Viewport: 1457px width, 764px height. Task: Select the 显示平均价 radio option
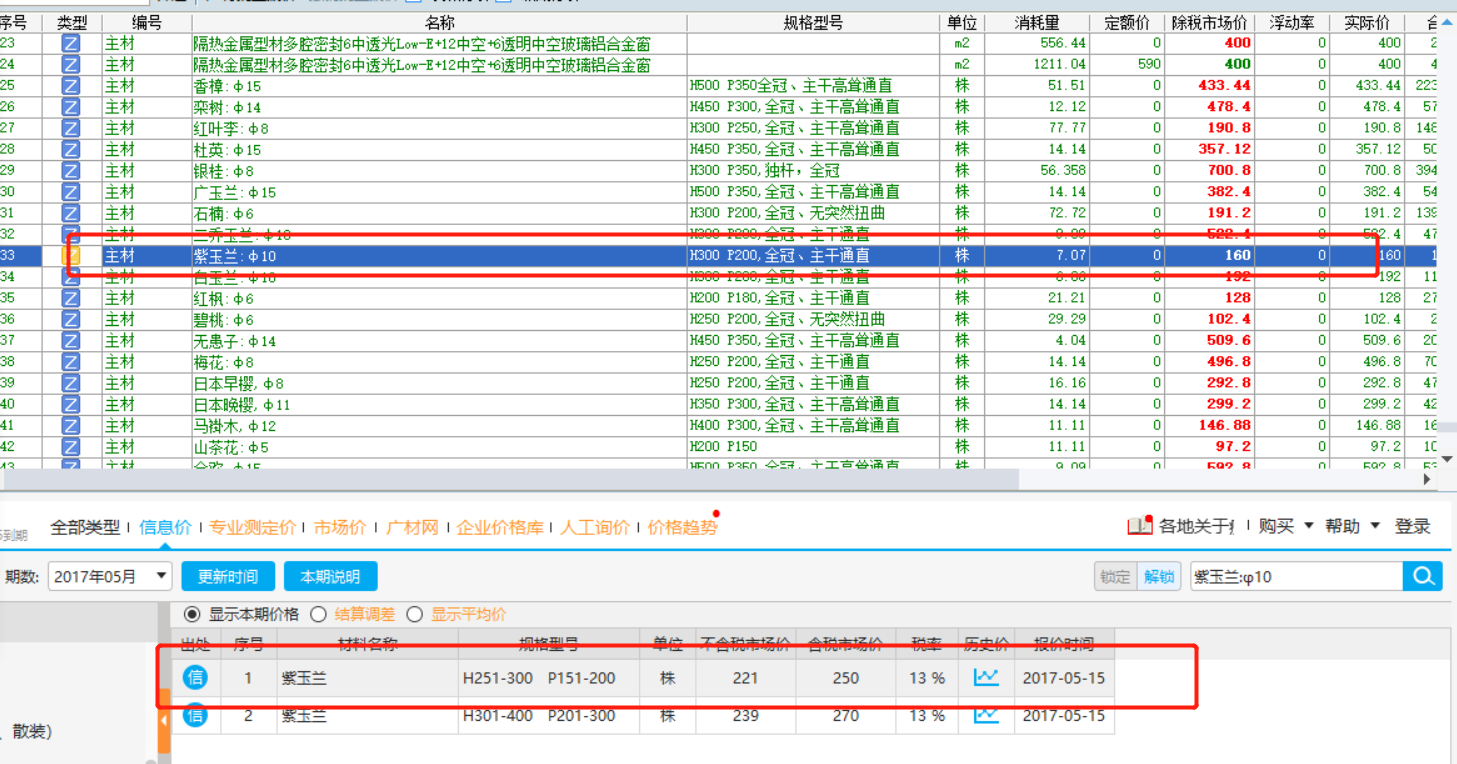[x=414, y=614]
